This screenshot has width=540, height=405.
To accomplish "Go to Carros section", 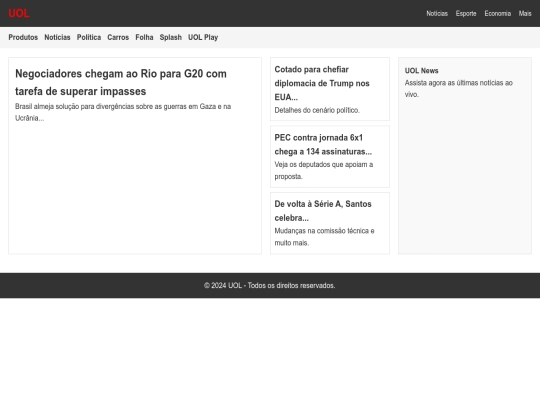I will pyautogui.click(x=118, y=37).
